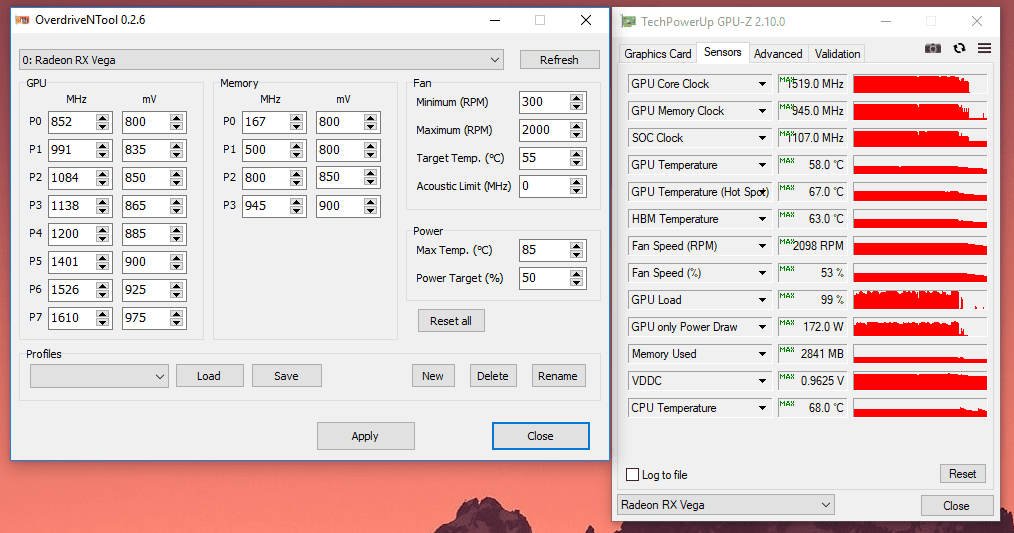Open the Radeon RX Vega GPU selector in OverdriveNTool

tap(261, 60)
